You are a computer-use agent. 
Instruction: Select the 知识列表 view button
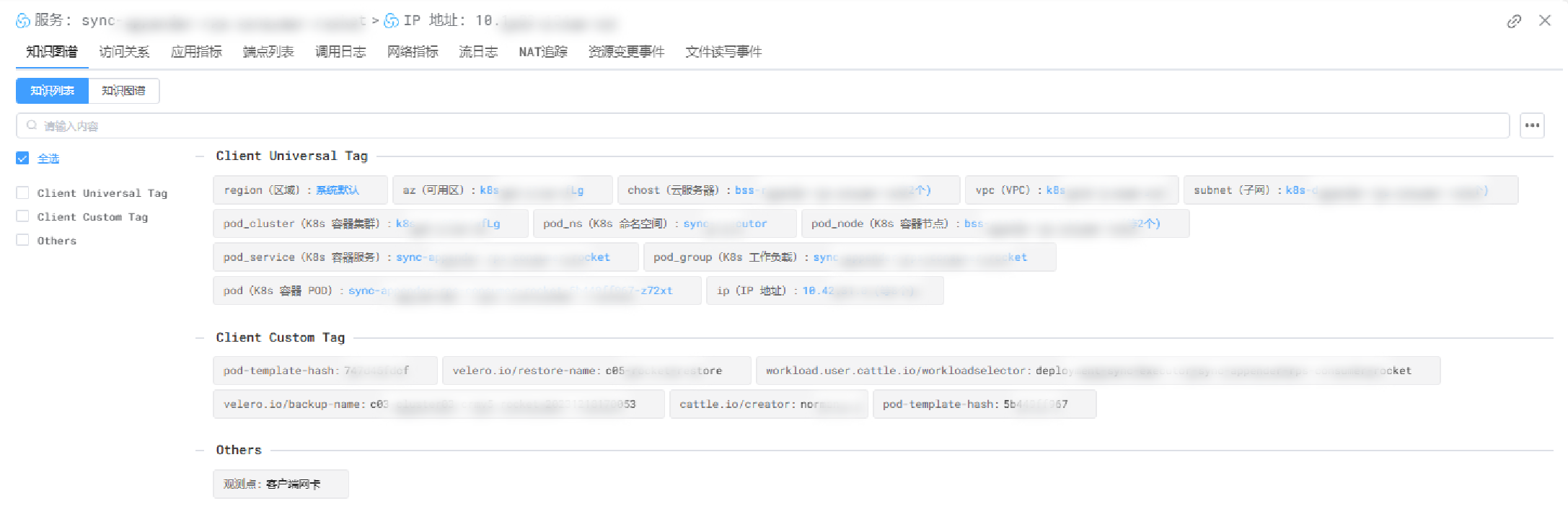(52, 91)
